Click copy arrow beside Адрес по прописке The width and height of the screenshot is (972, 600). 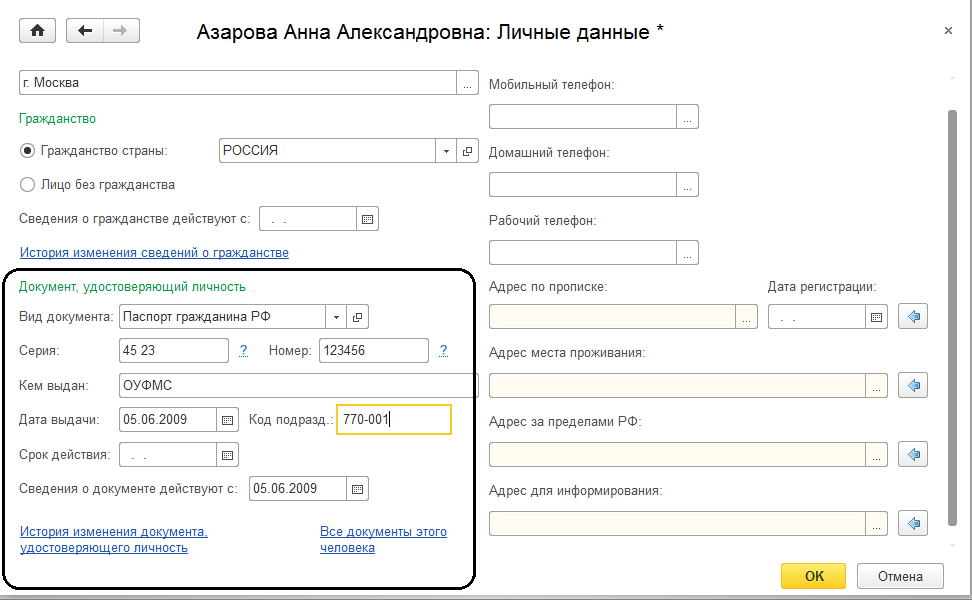913,317
